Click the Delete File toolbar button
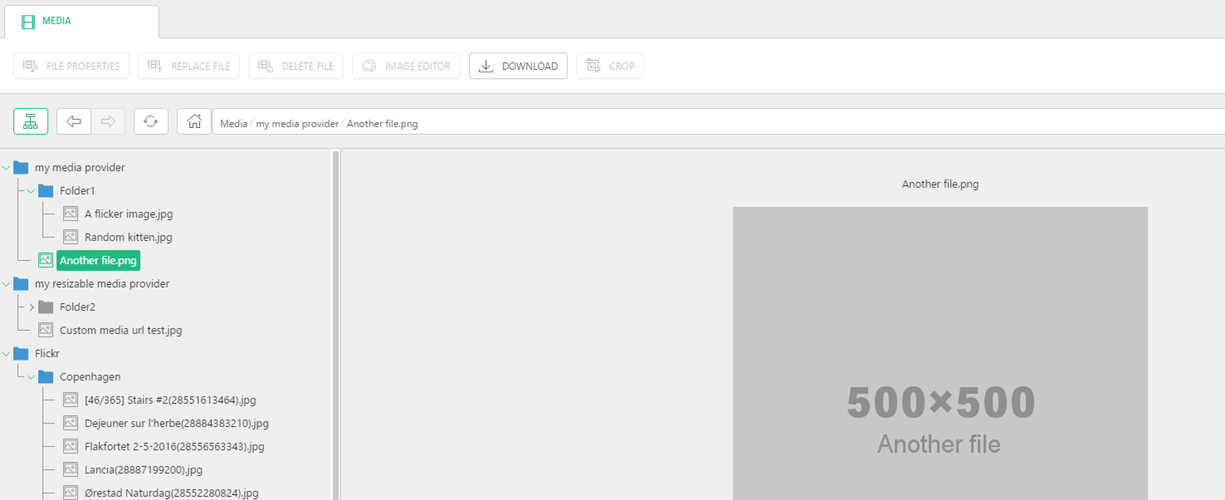 (x=296, y=66)
